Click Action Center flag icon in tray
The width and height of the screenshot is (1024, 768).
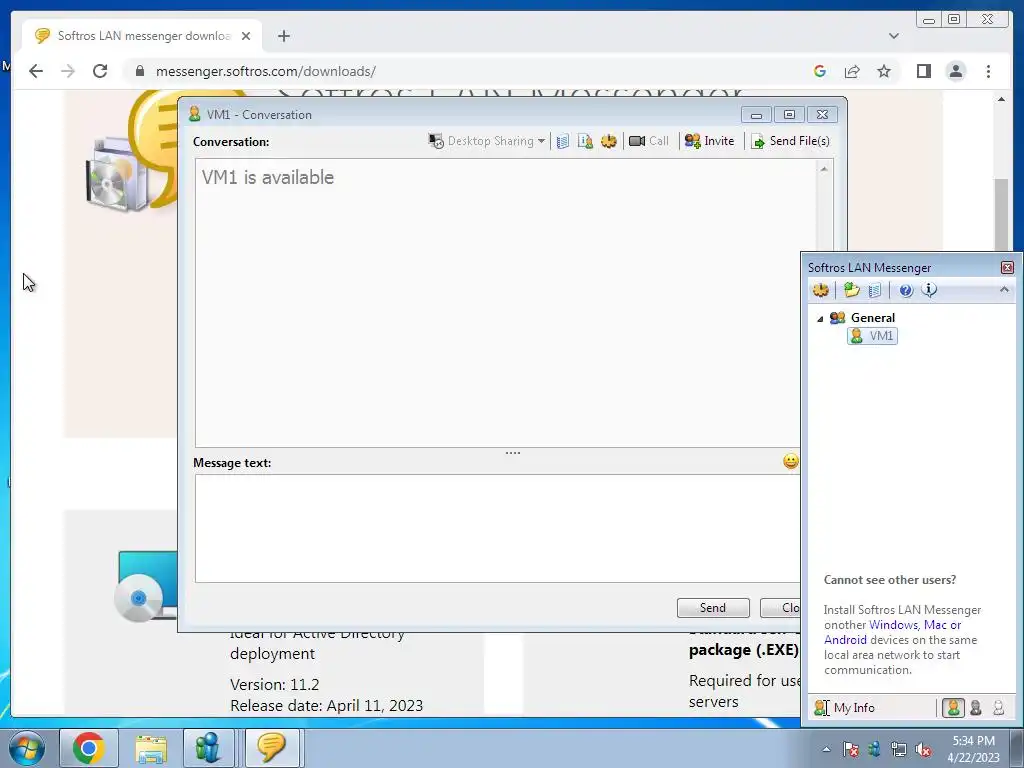(850, 749)
